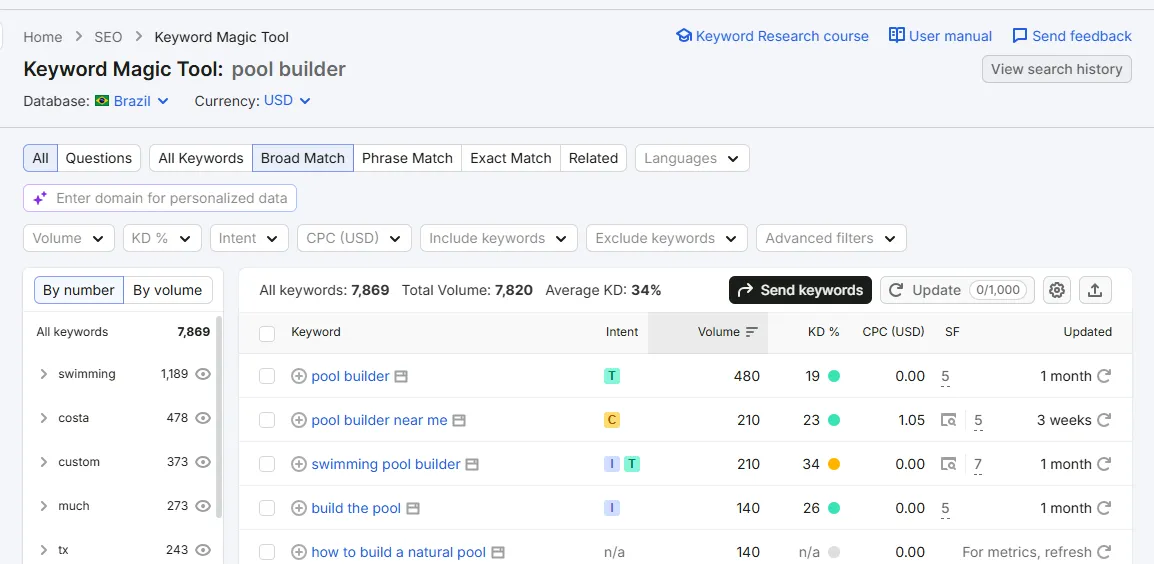The image size is (1154, 564).
Task: Check the 'swimming pool builder' checkbox
Action: [267, 465]
